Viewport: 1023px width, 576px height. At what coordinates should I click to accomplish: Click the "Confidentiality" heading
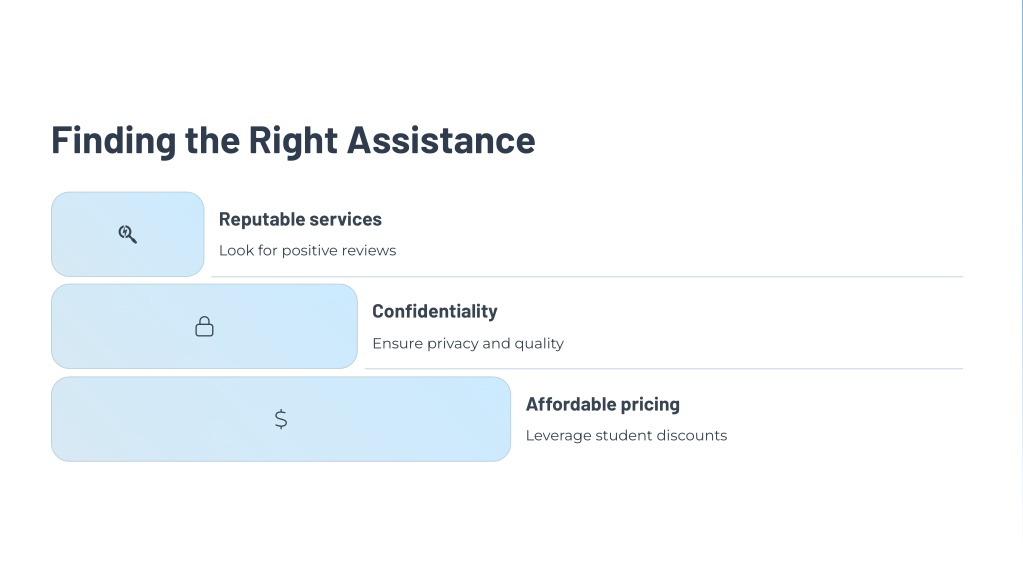coord(435,311)
